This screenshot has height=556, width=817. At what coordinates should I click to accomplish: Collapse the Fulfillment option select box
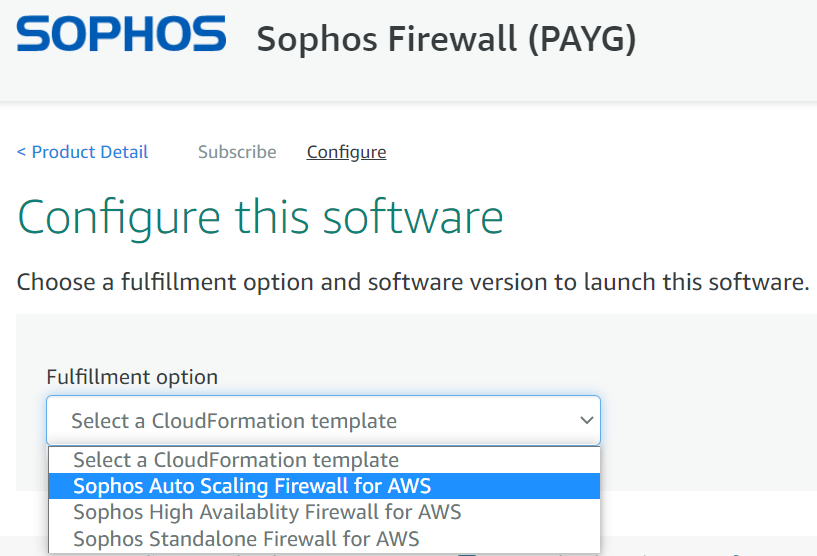(x=322, y=421)
